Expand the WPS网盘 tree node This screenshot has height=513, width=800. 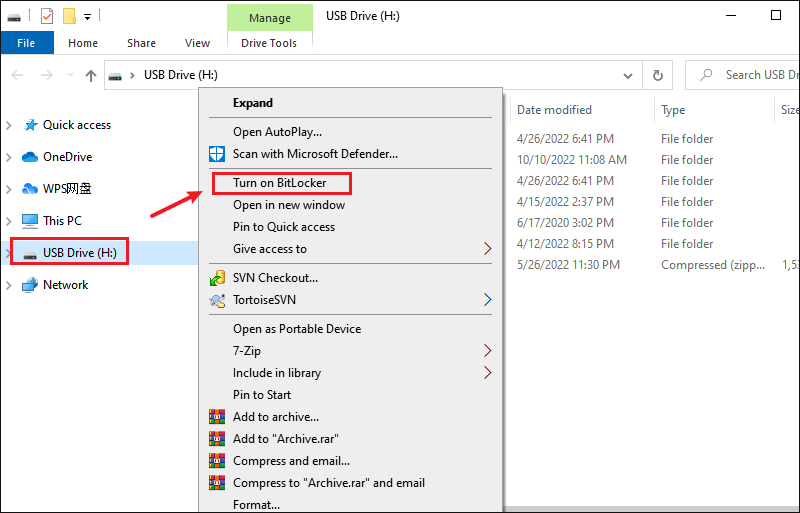coord(9,189)
